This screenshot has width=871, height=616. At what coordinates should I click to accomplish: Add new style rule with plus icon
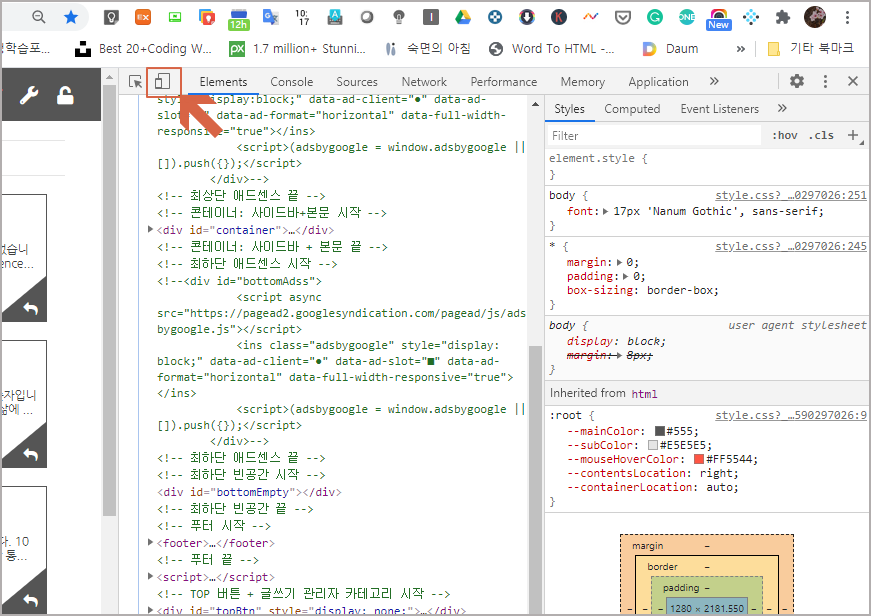853,134
